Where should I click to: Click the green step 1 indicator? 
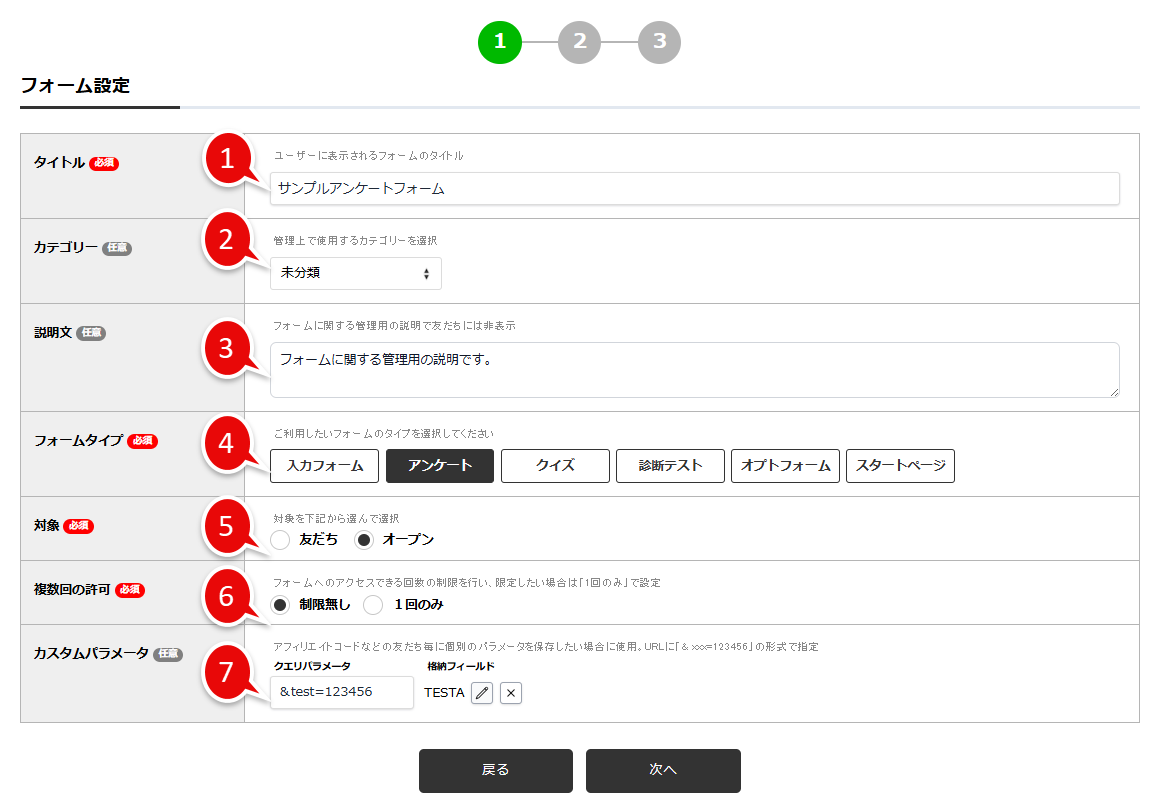point(498,42)
